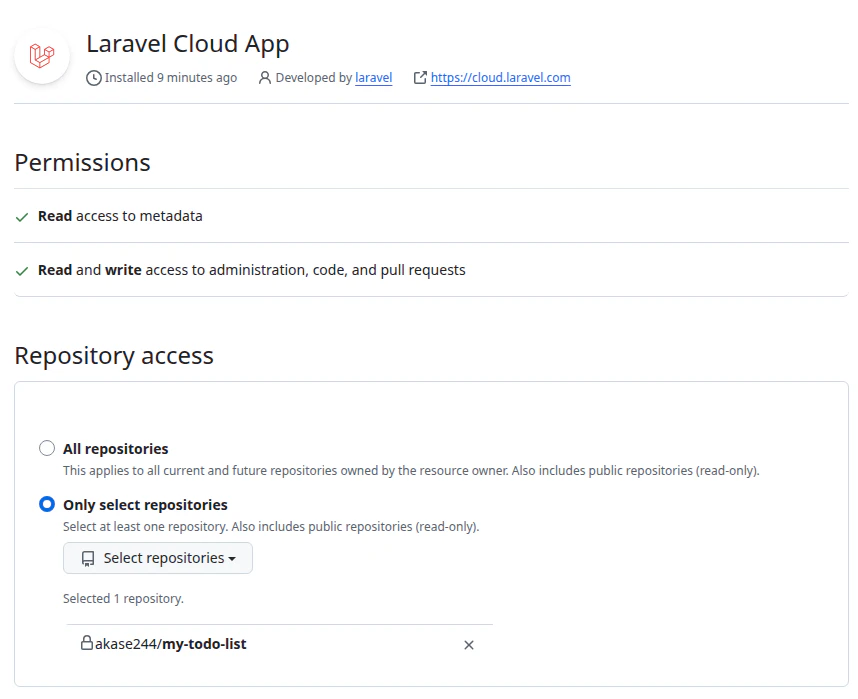Click the repo icon in Select repositories button
Viewport: 858px width, 699px height.
(x=88, y=558)
